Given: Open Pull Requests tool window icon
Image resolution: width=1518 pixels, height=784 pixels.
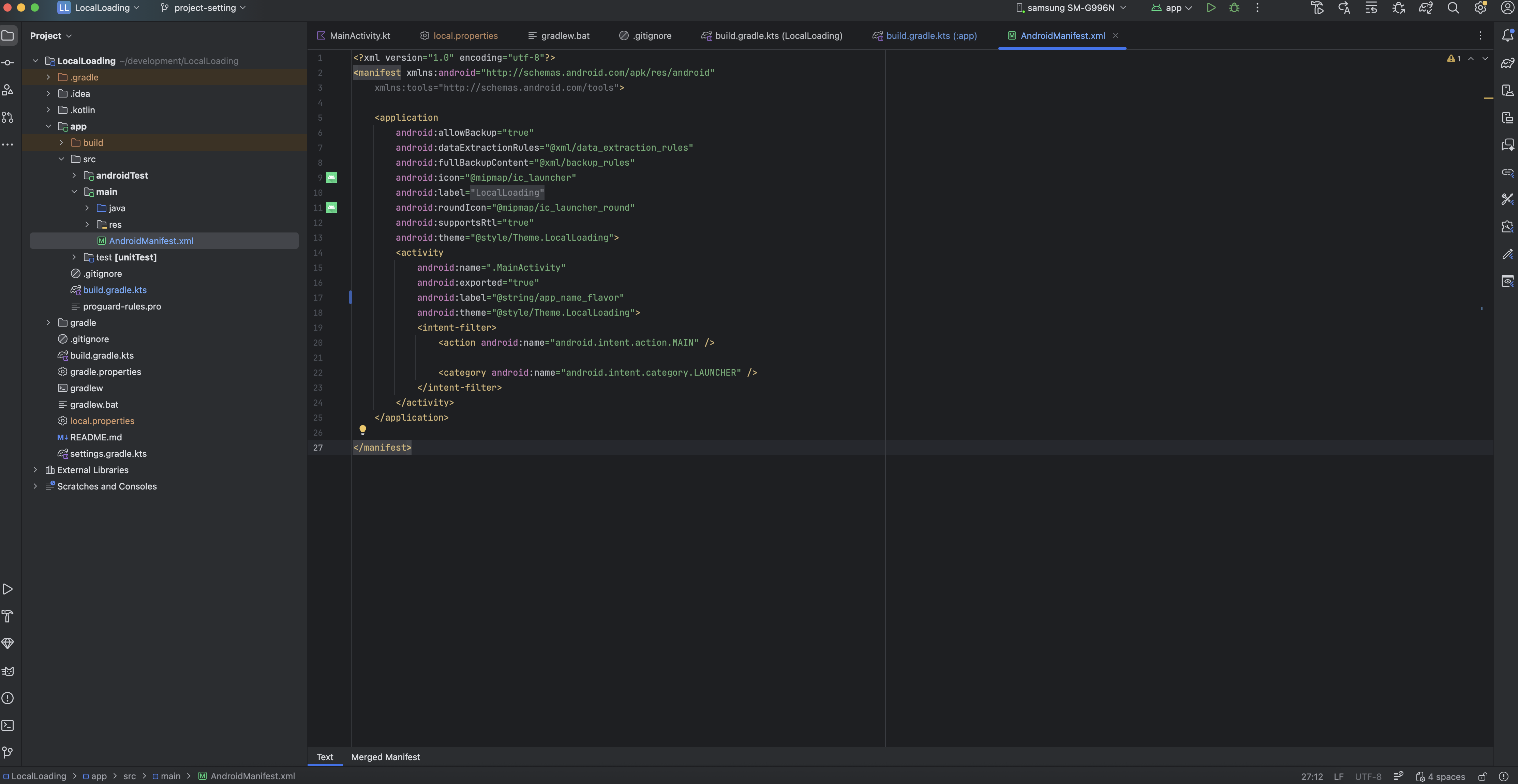Looking at the screenshot, I should (8, 117).
